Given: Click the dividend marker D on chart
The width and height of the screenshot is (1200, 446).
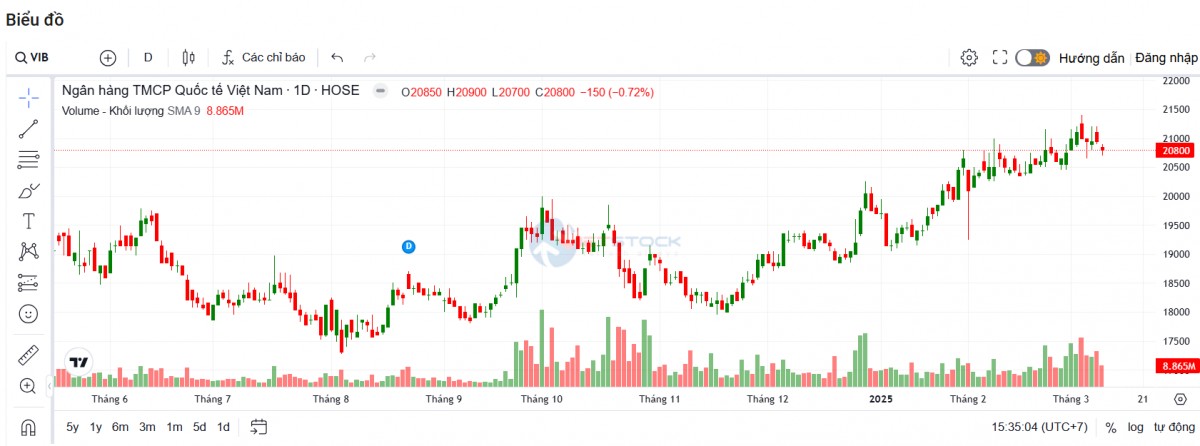Looking at the screenshot, I should coord(408,246).
